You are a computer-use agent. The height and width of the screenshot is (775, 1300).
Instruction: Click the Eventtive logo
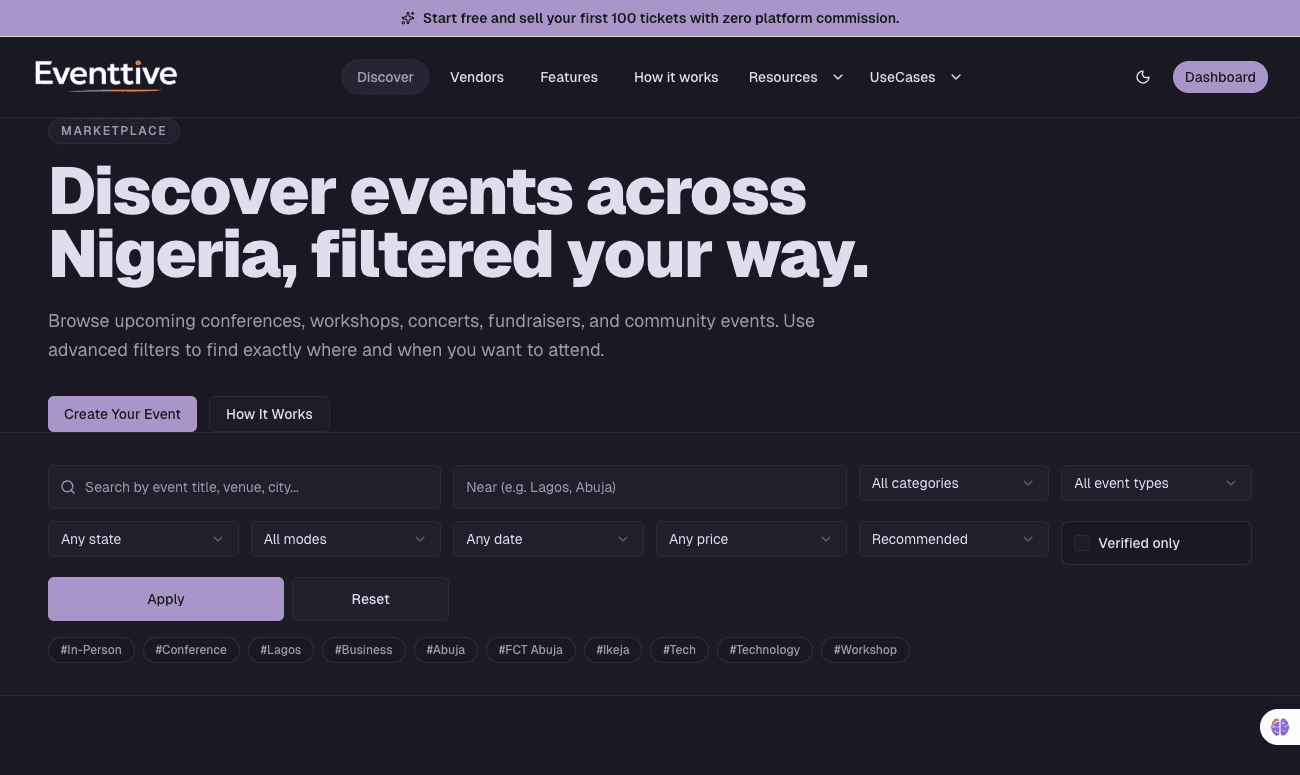[106, 76]
